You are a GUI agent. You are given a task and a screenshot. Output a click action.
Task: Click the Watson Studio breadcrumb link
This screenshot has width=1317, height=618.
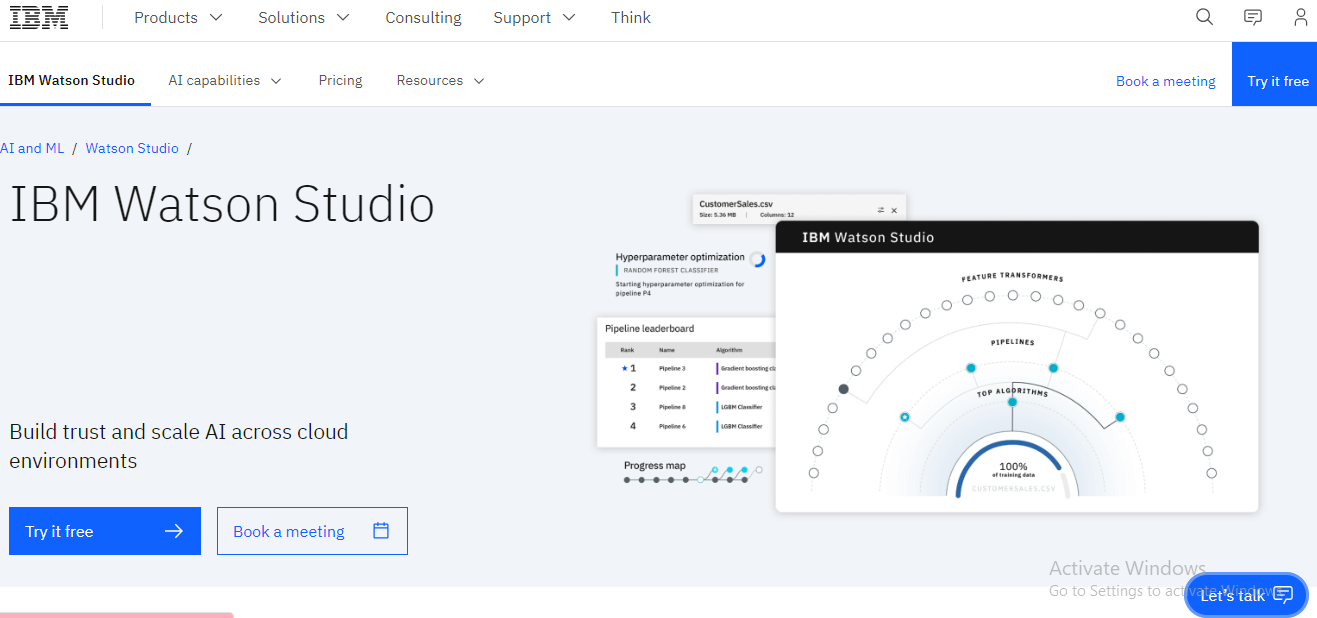coord(132,148)
